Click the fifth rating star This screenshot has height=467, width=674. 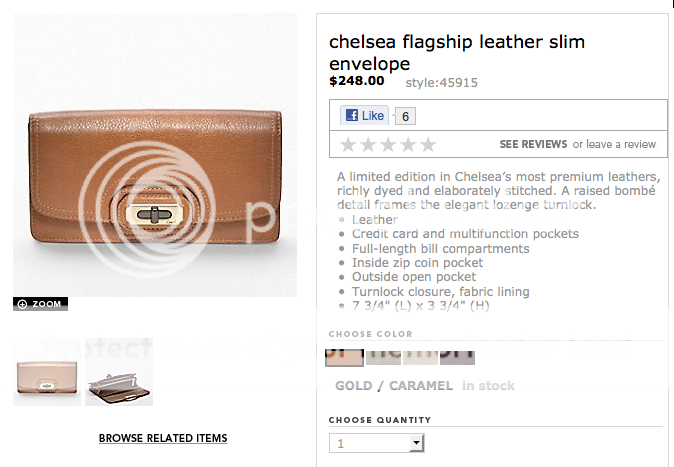pos(429,145)
